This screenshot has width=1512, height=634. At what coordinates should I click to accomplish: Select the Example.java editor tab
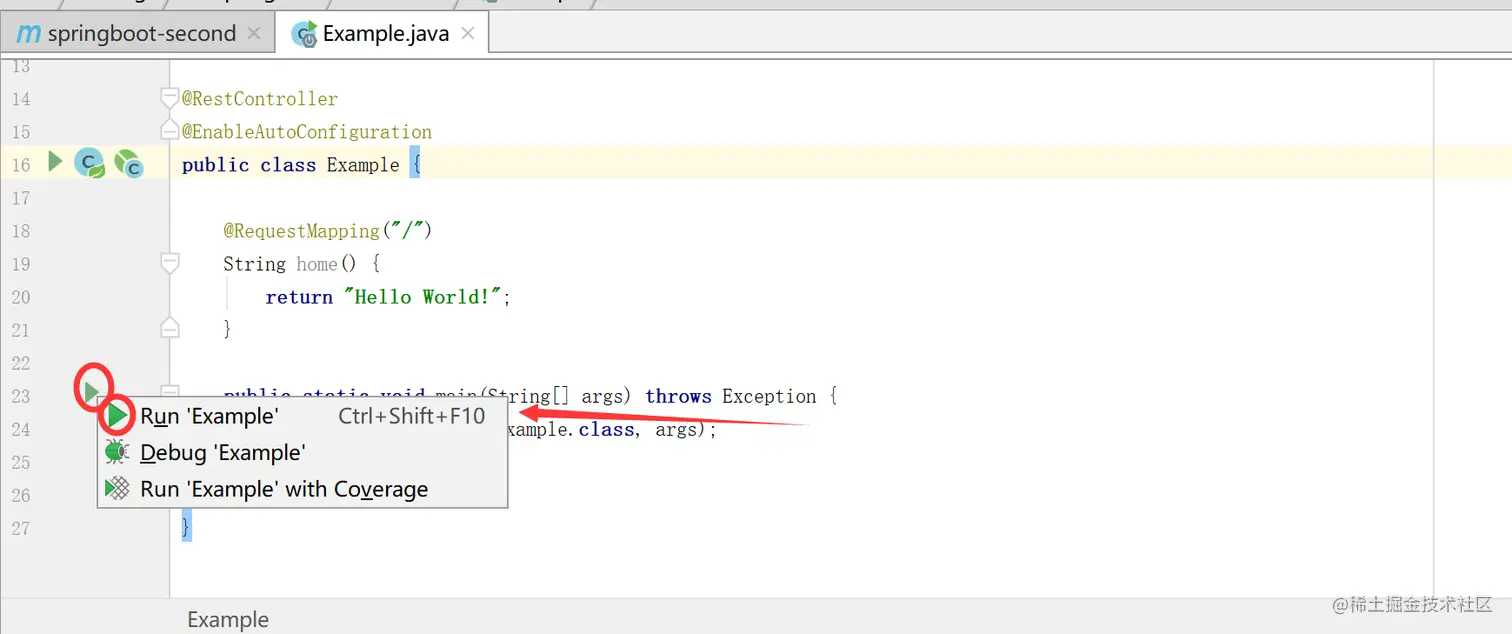click(381, 34)
